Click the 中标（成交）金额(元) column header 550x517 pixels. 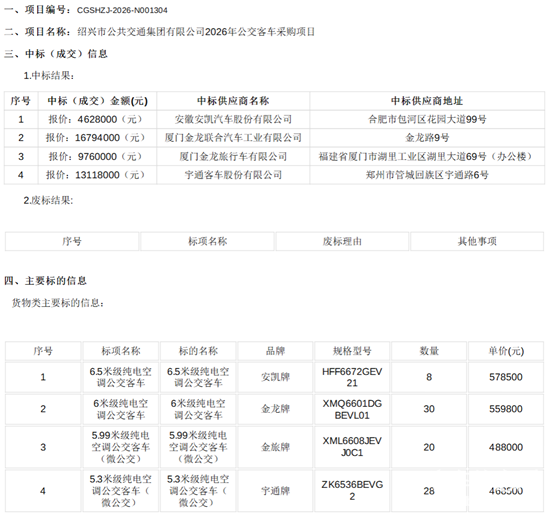[x=98, y=101]
